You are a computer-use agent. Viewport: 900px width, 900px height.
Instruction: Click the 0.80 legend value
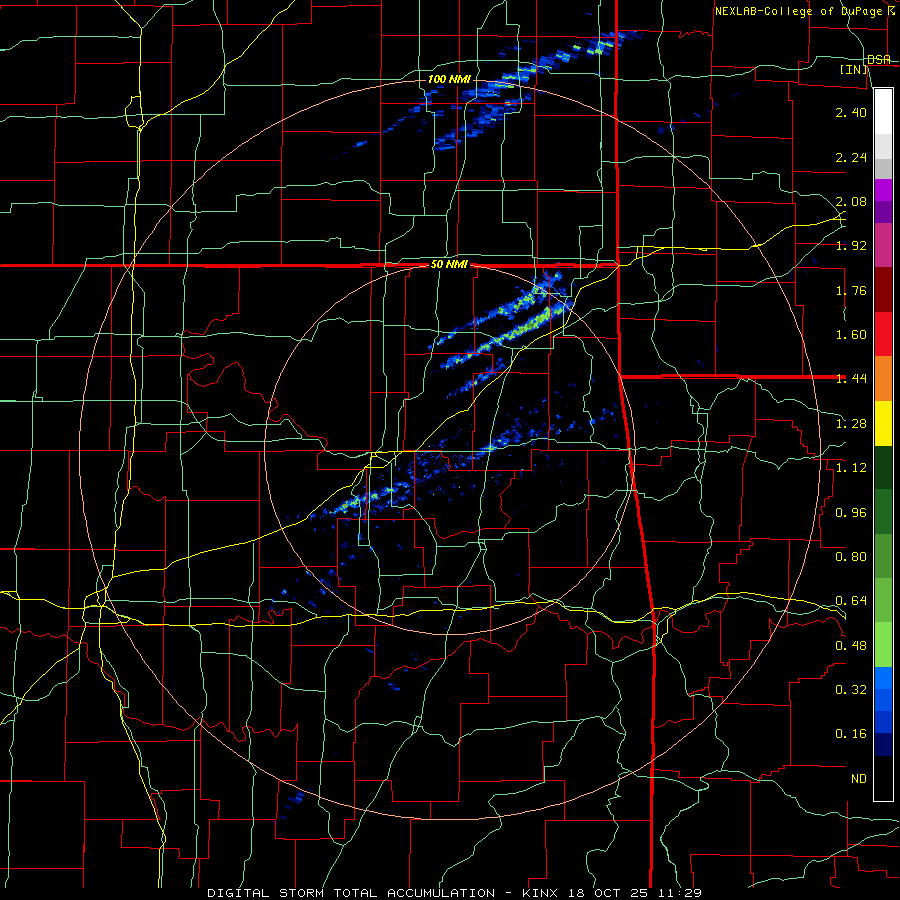[851, 557]
